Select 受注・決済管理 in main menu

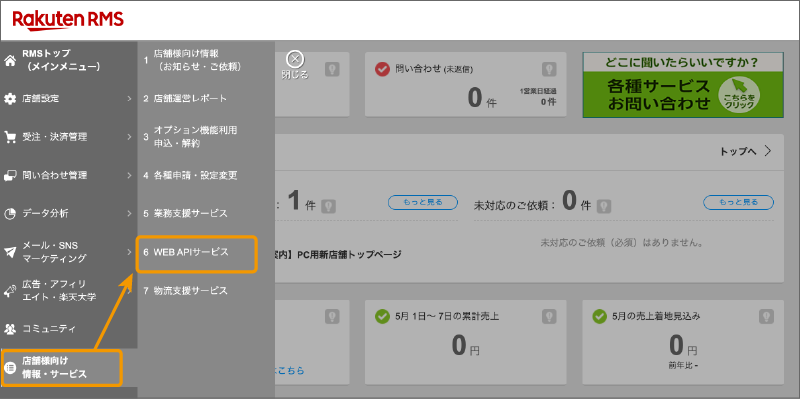click(x=55, y=137)
